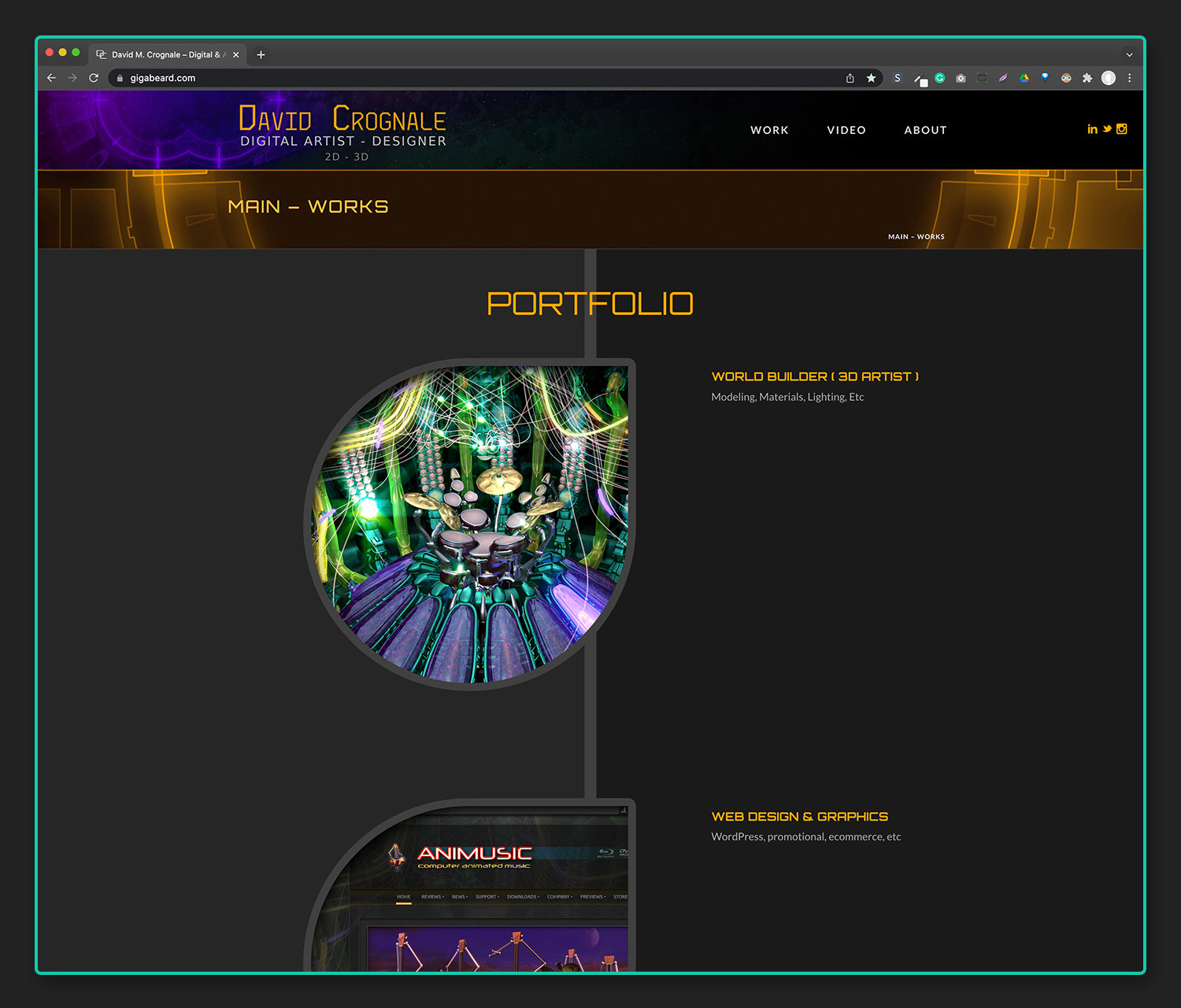Click the share page icon

[850, 78]
